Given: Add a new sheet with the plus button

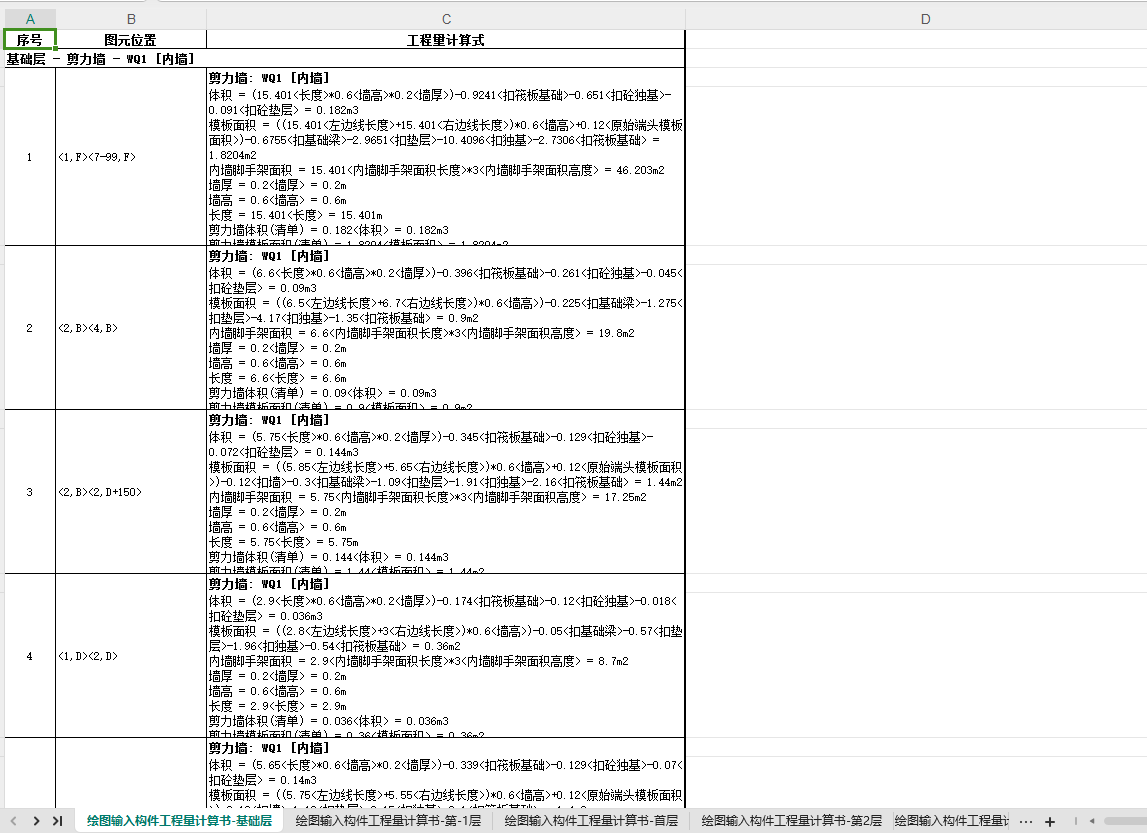Looking at the screenshot, I should coord(1050,821).
